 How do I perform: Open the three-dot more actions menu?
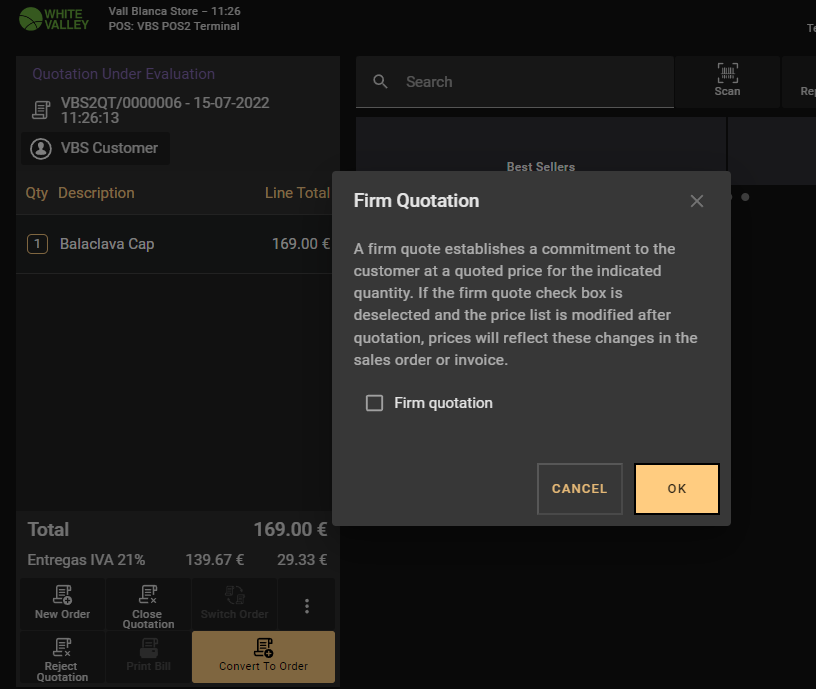(307, 606)
